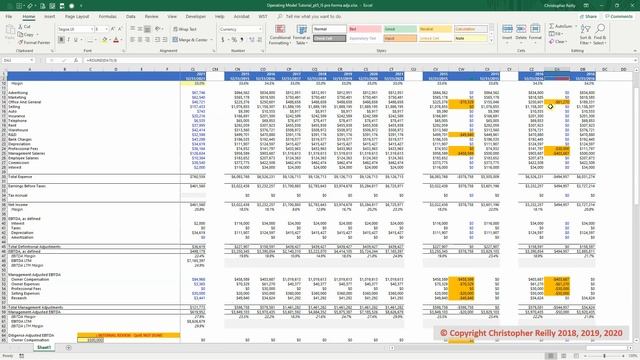Open Sort & Filter funnel icon

585,29
